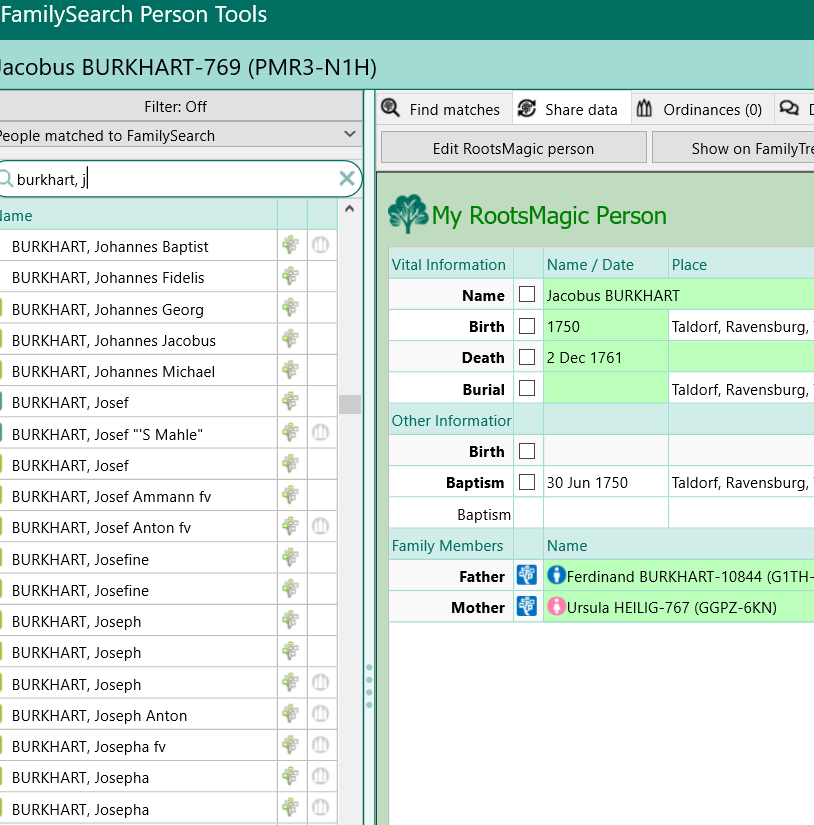Click temple ordinance icon for Joseph Anton
Image resolution: width=814 pixels, height=825 pixels.
pos(320,714)
